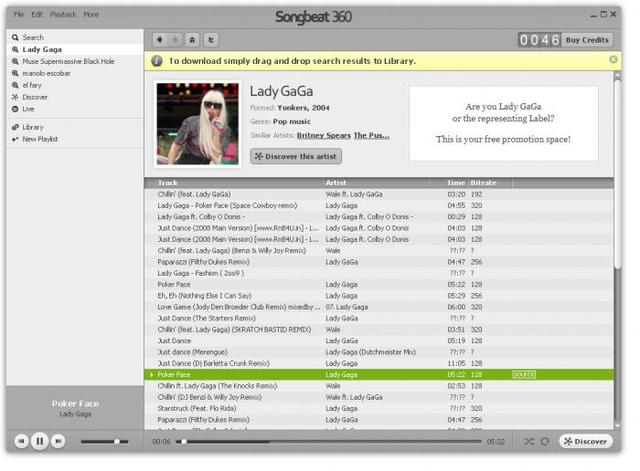
Task: Adjust the volume slider
Action: pyautogui.click(x=104, y=442)
